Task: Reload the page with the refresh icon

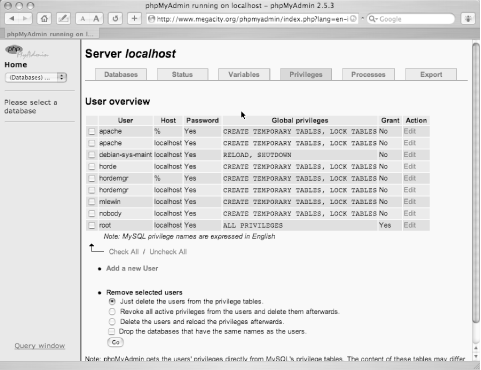Action: tap(115, 19)
